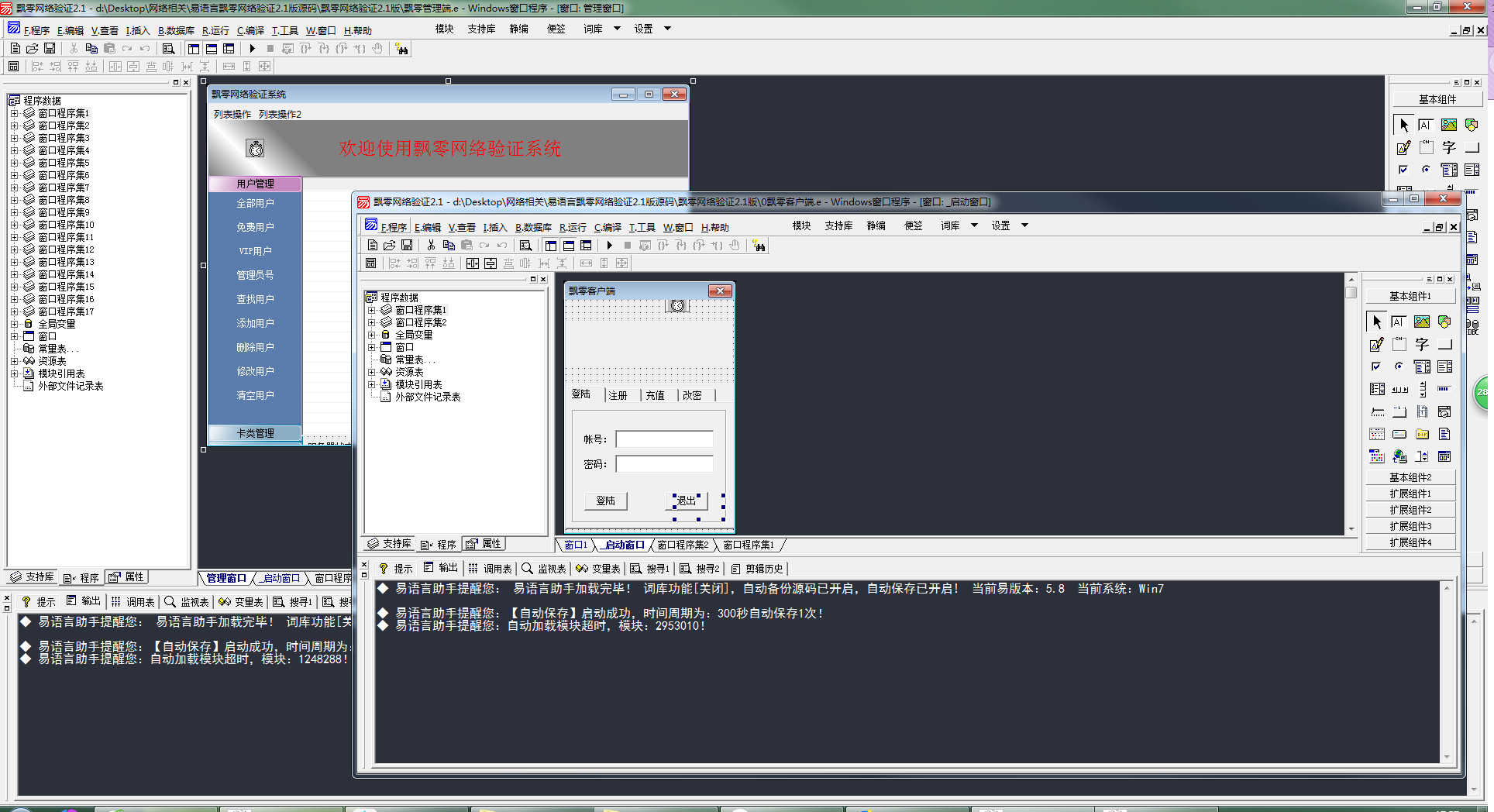Select the globe network component in 基本组件1
The width and height of the screenshot is (1494, 812).
point(1399,456)
